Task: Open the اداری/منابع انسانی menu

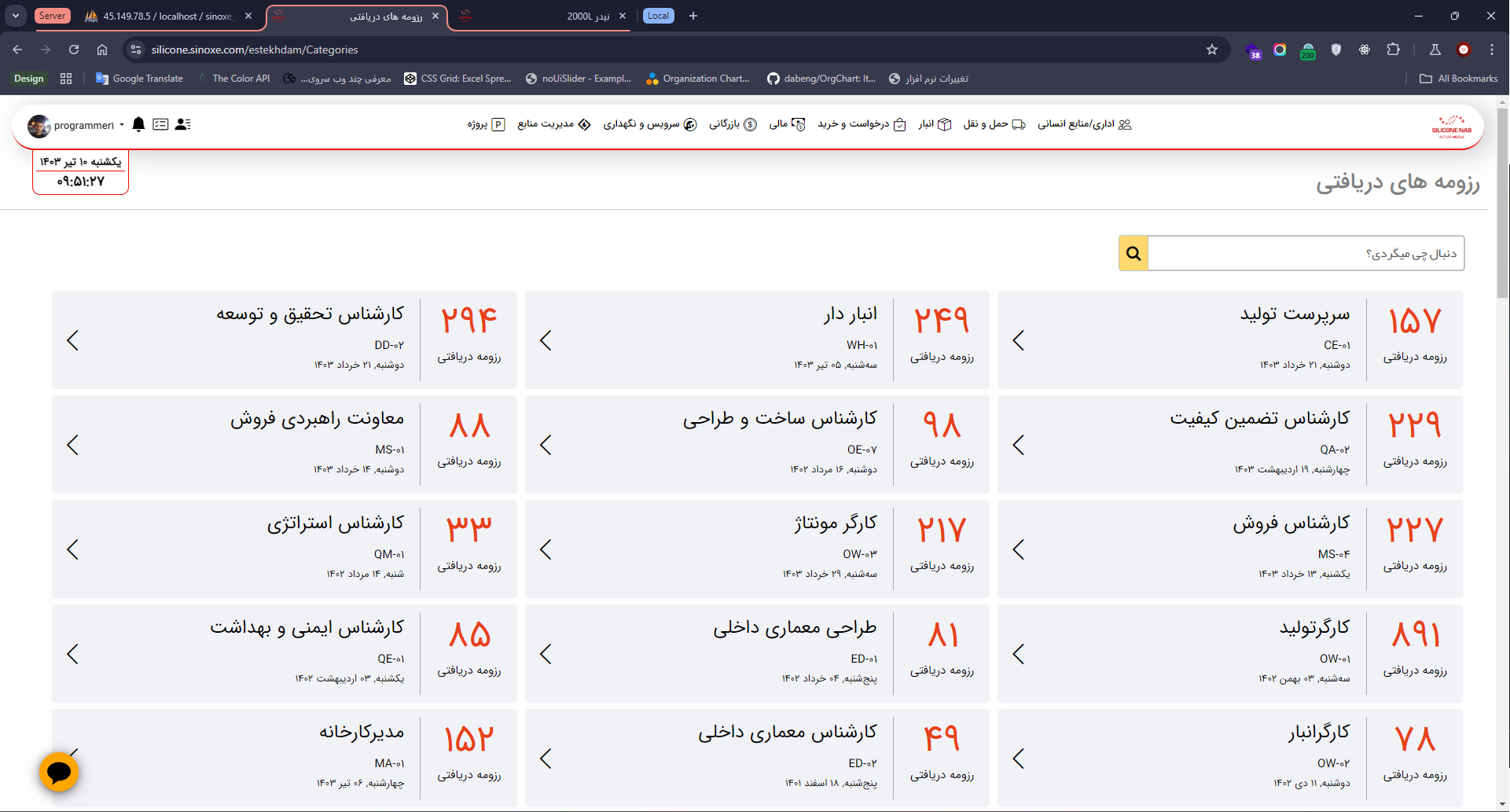Action: (1083, 124)
